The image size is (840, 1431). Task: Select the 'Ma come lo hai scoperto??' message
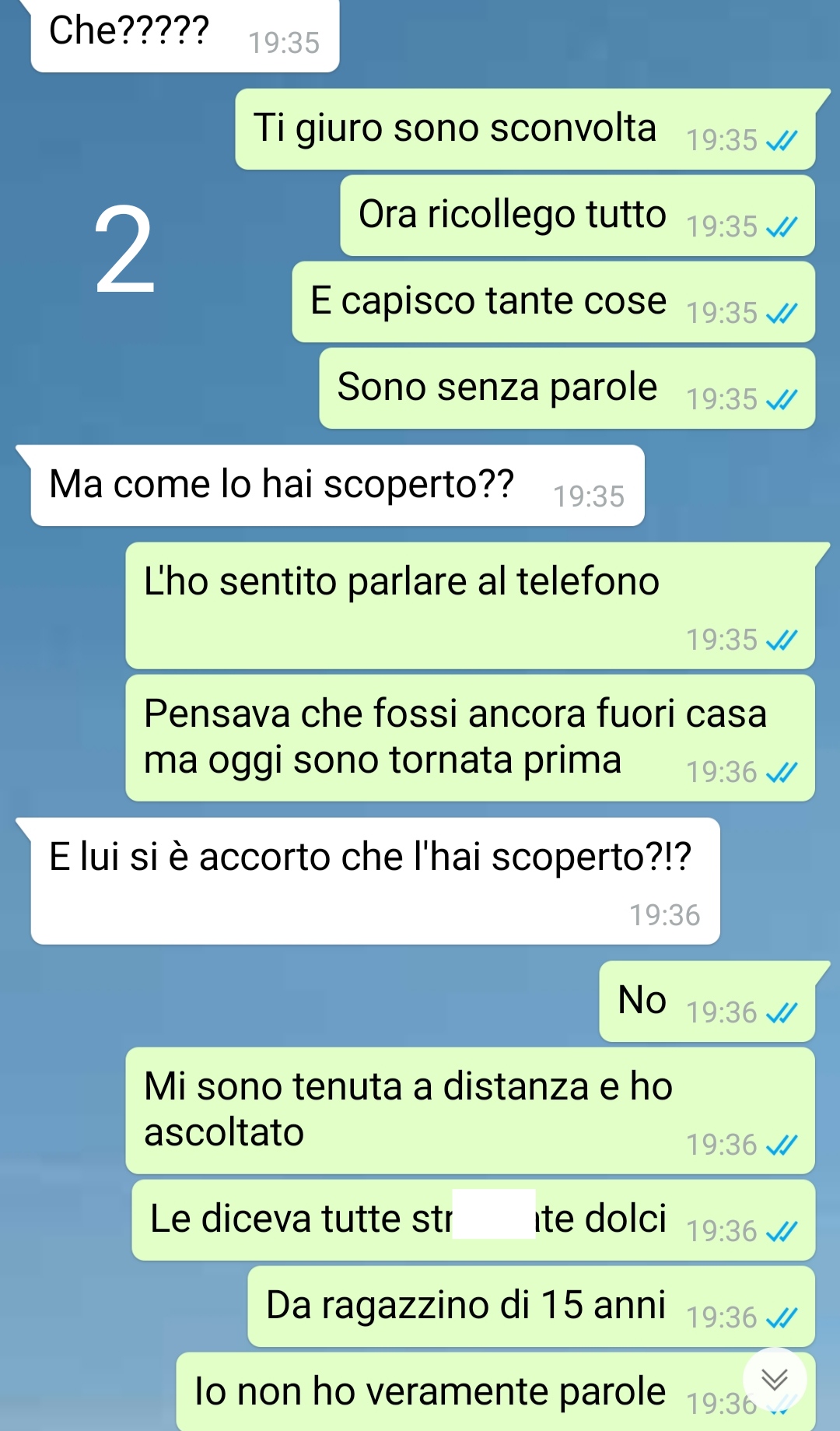(338, 486)
